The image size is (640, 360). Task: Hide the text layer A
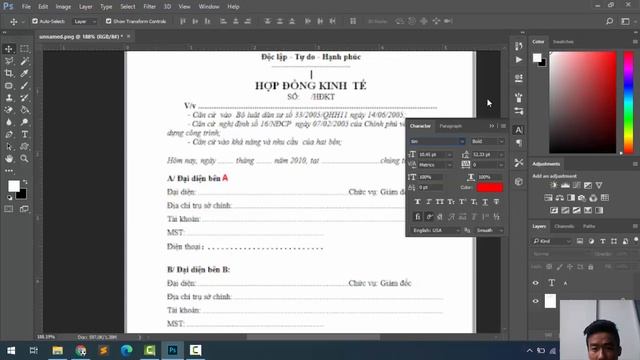536,283
